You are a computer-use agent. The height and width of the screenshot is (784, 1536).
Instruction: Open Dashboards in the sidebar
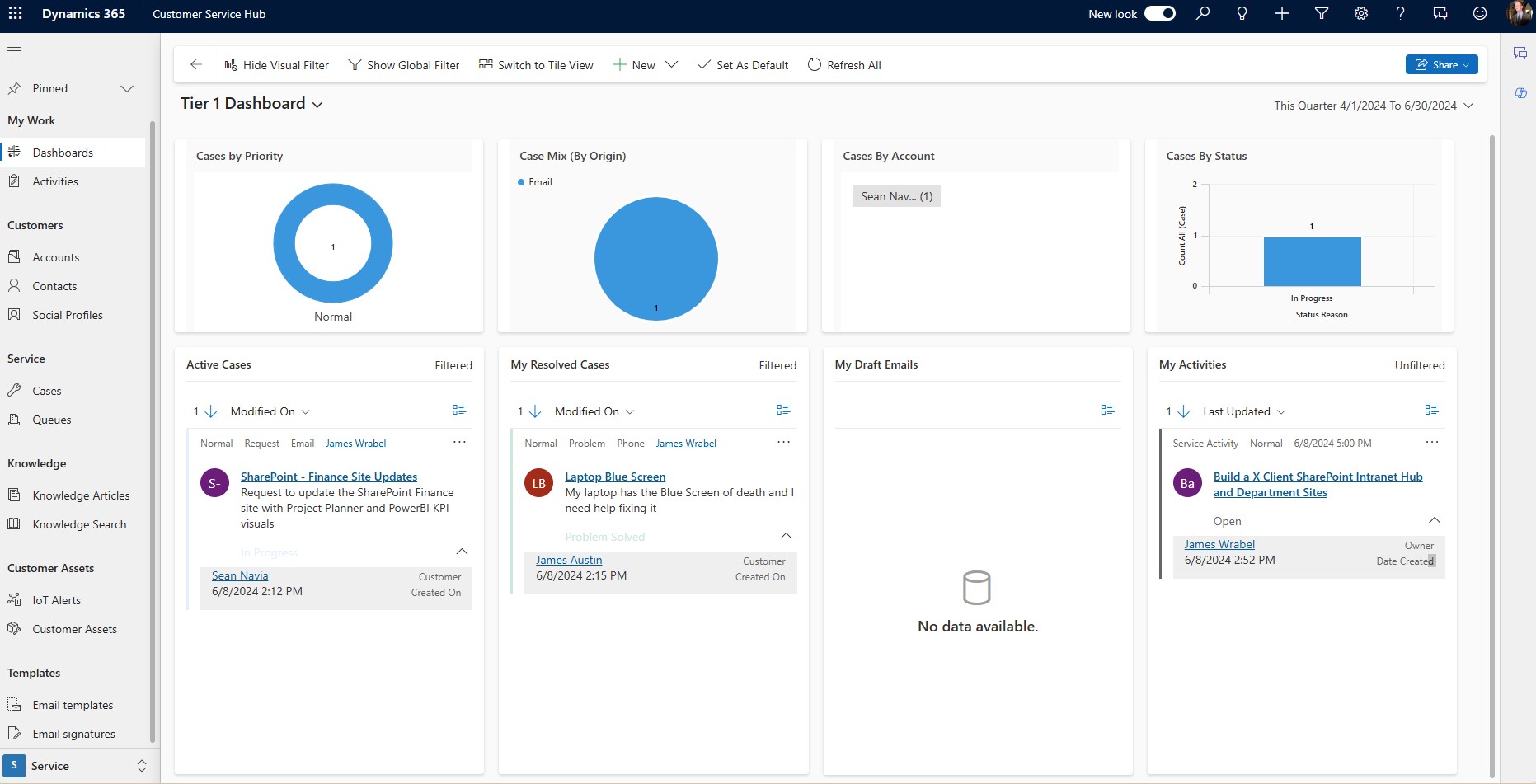[73, 153]
